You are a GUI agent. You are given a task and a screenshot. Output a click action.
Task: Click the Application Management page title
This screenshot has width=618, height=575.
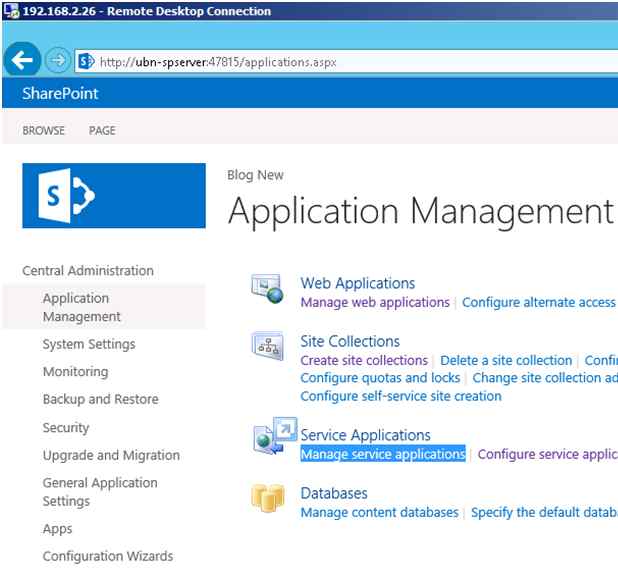[421, 211]
